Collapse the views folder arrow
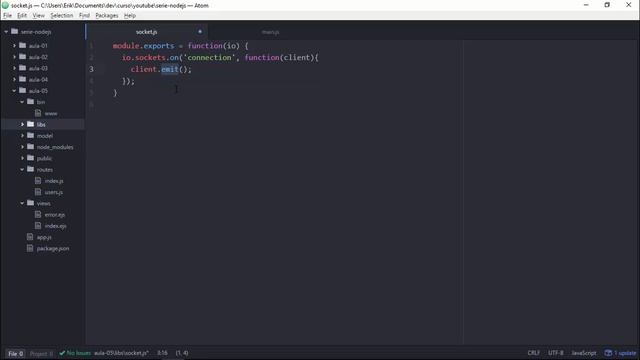The width and height of the screenshot is (640, 360). (x=22, y=203)
